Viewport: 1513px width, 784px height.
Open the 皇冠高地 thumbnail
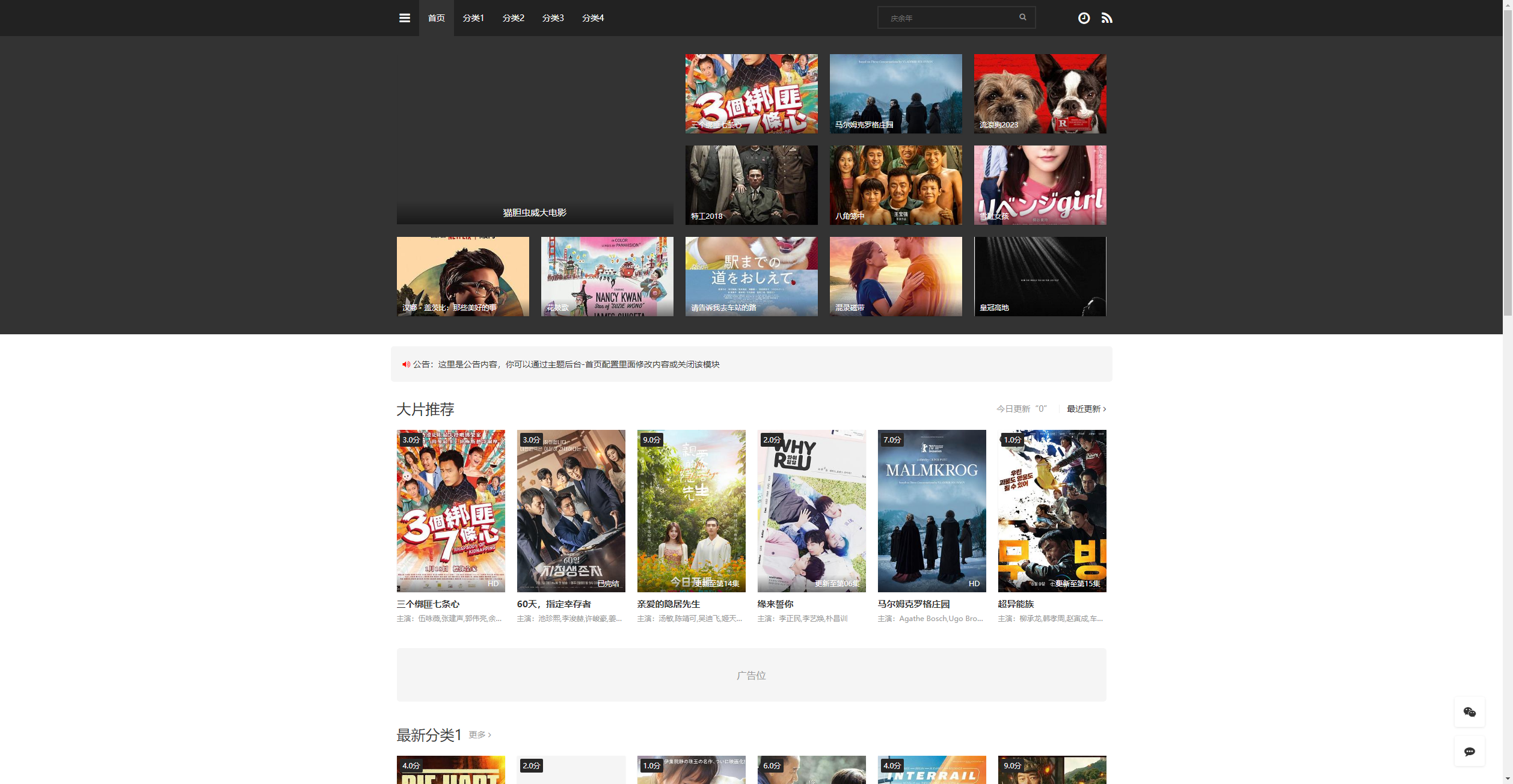click(x=1040, y=277)
